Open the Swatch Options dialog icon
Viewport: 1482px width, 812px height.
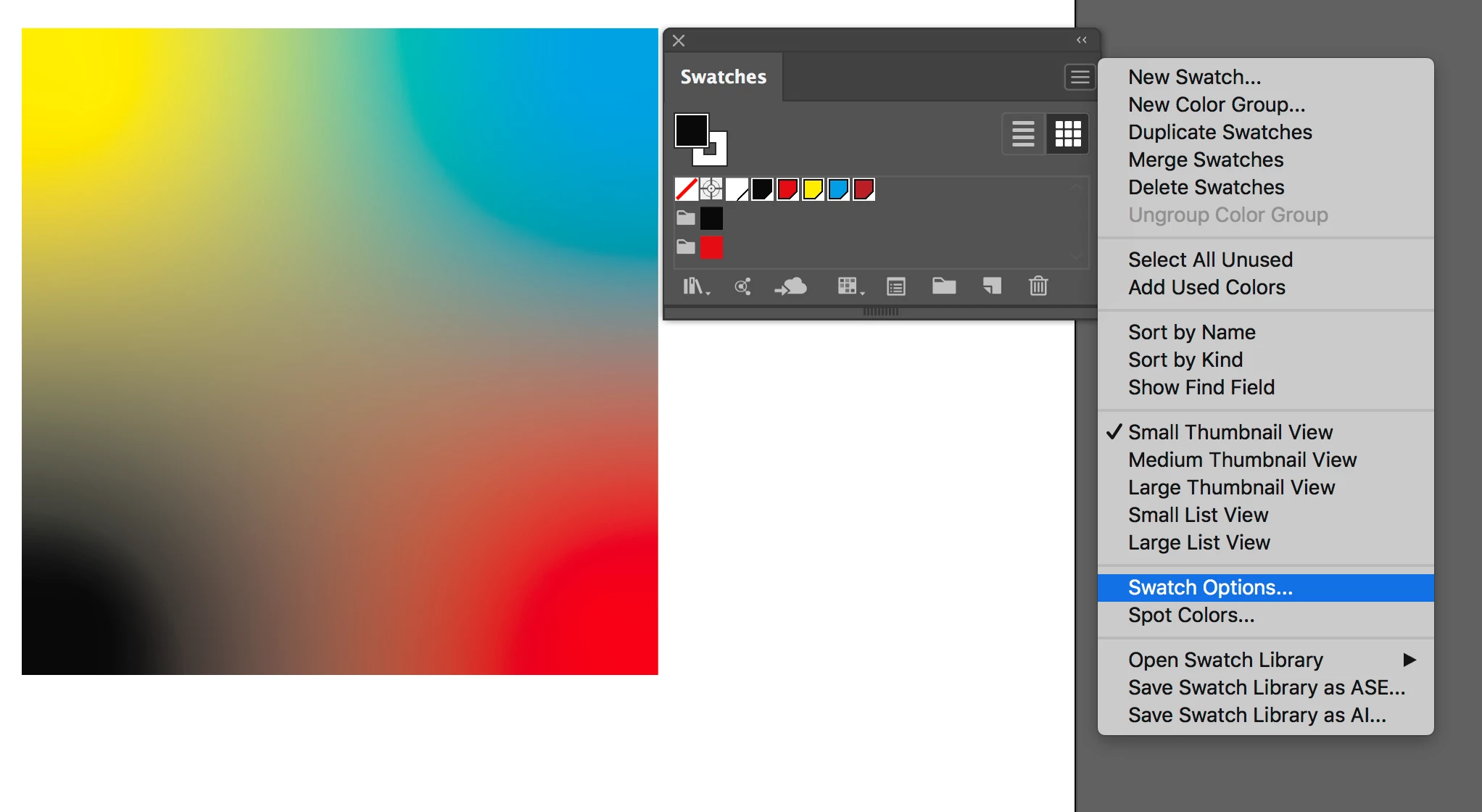tap(896, 286)
